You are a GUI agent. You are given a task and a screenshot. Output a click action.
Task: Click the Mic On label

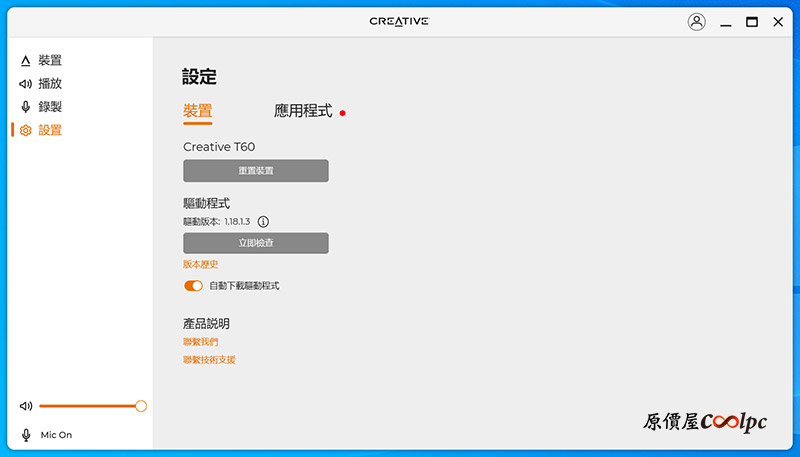(56, 435)
